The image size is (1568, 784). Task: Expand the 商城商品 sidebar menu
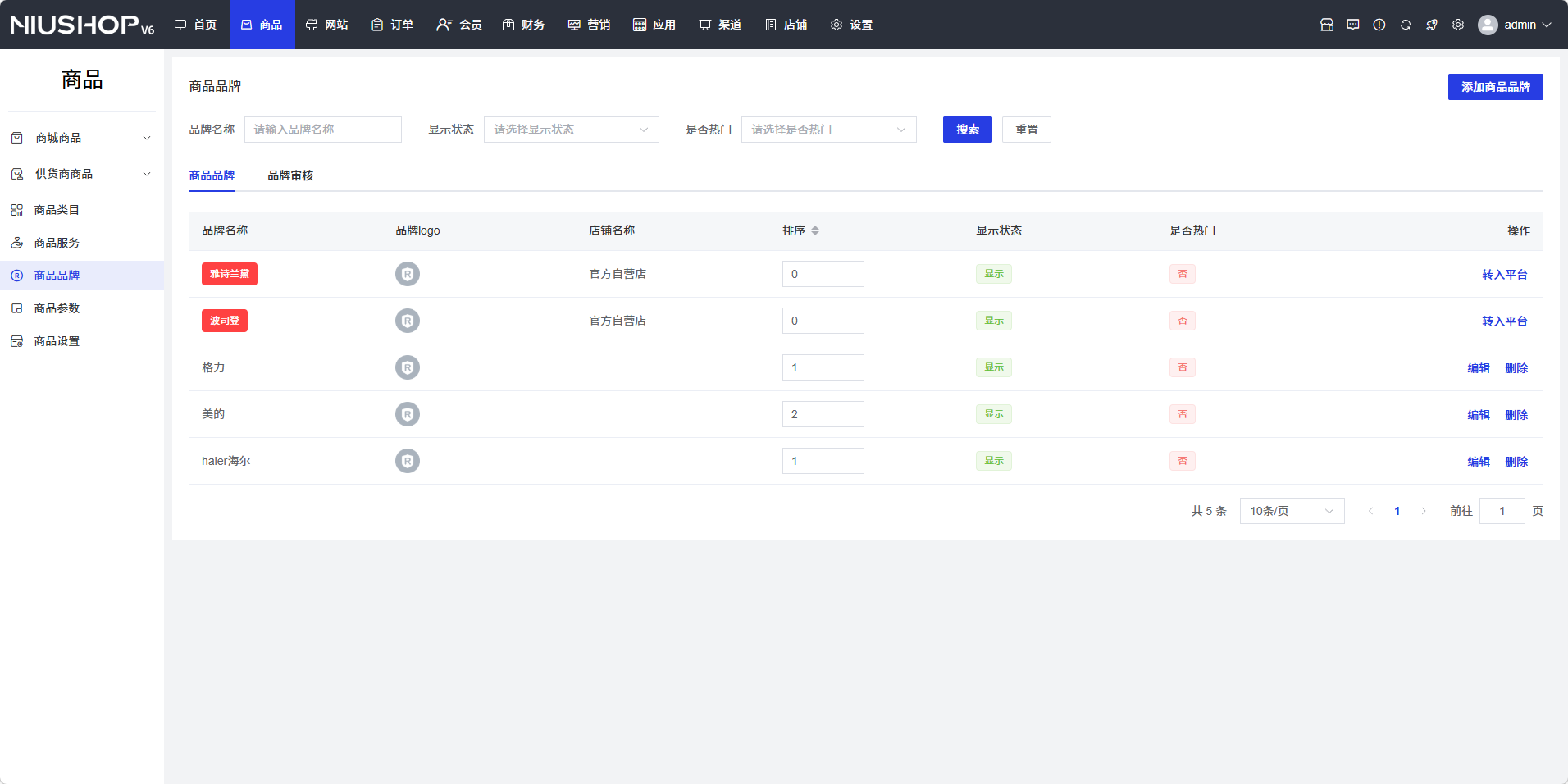[82, 138]
